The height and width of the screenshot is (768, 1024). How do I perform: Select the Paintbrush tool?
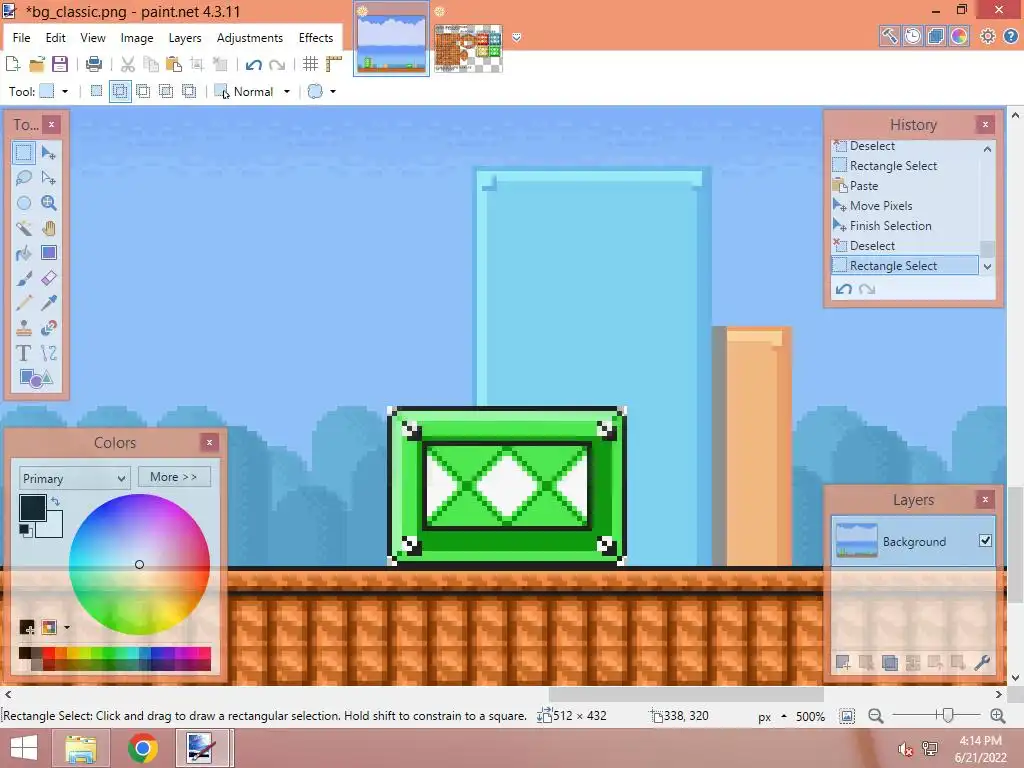[x=24, y=278]
